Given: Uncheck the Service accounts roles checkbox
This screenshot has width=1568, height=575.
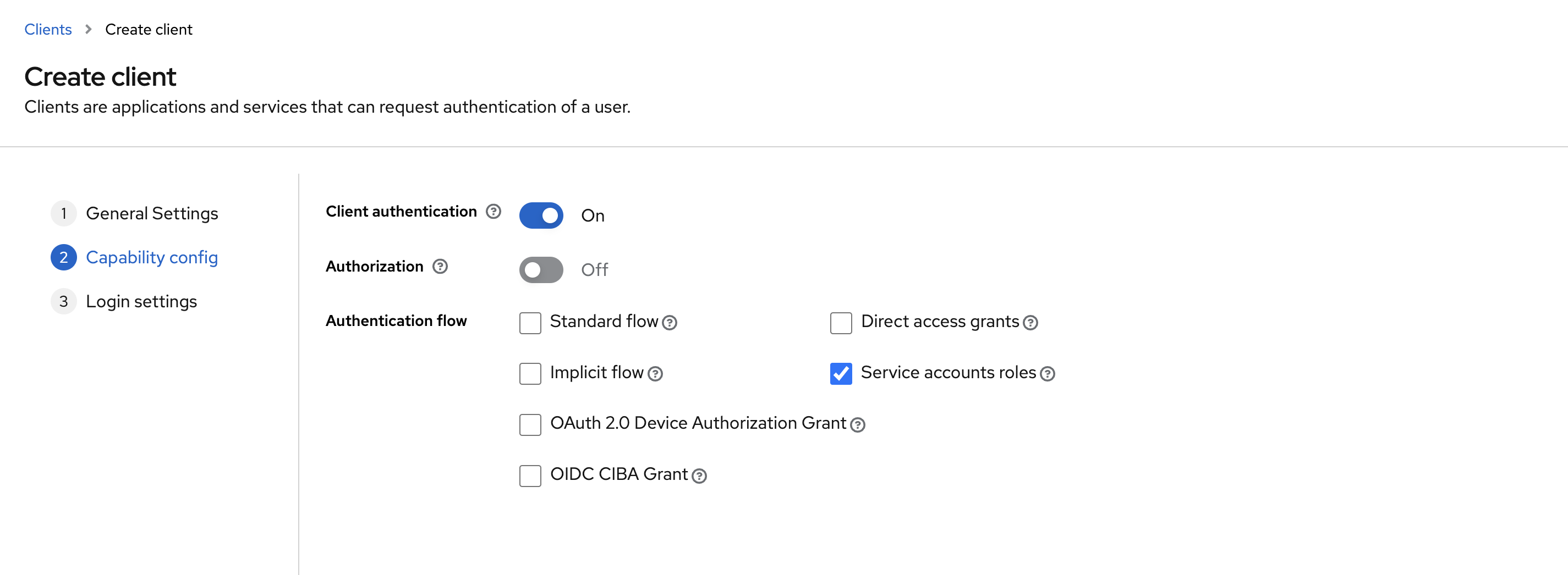Looking at the screenshot, I should (841, 374).
